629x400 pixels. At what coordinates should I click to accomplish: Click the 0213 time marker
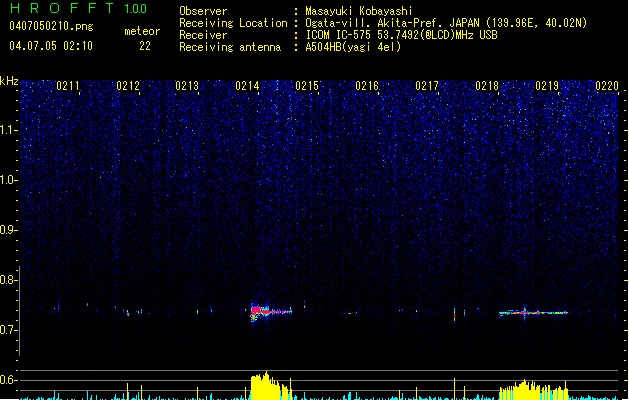pos(187,86)
